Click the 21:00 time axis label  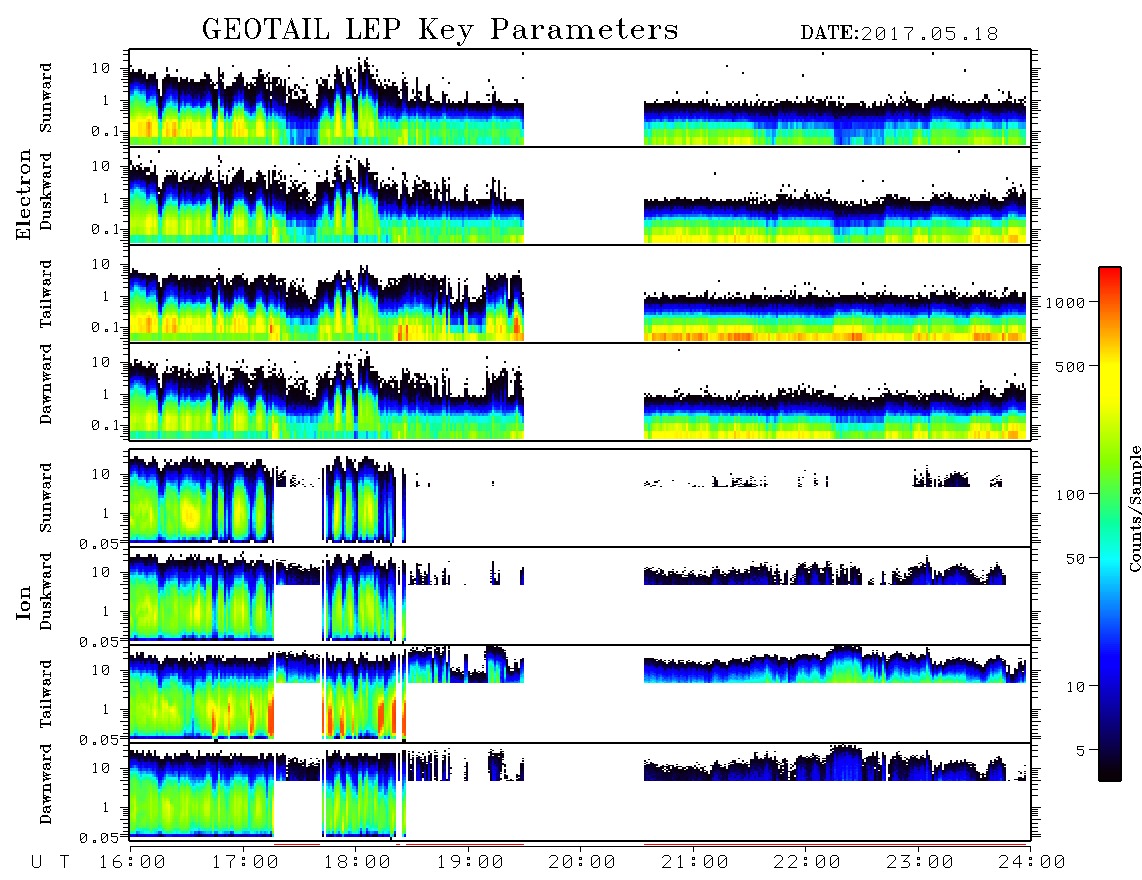695,863
